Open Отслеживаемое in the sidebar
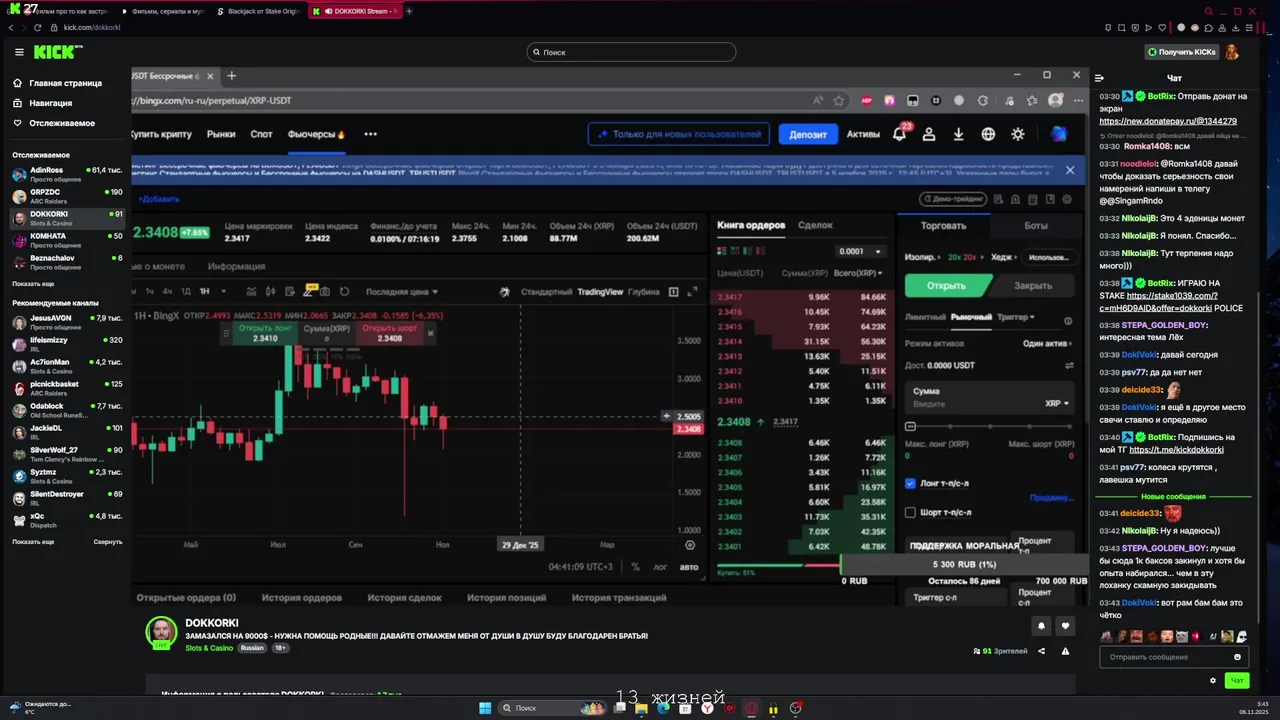Image resolution: width=1280 pixels, height=720 pixels. 55,123
